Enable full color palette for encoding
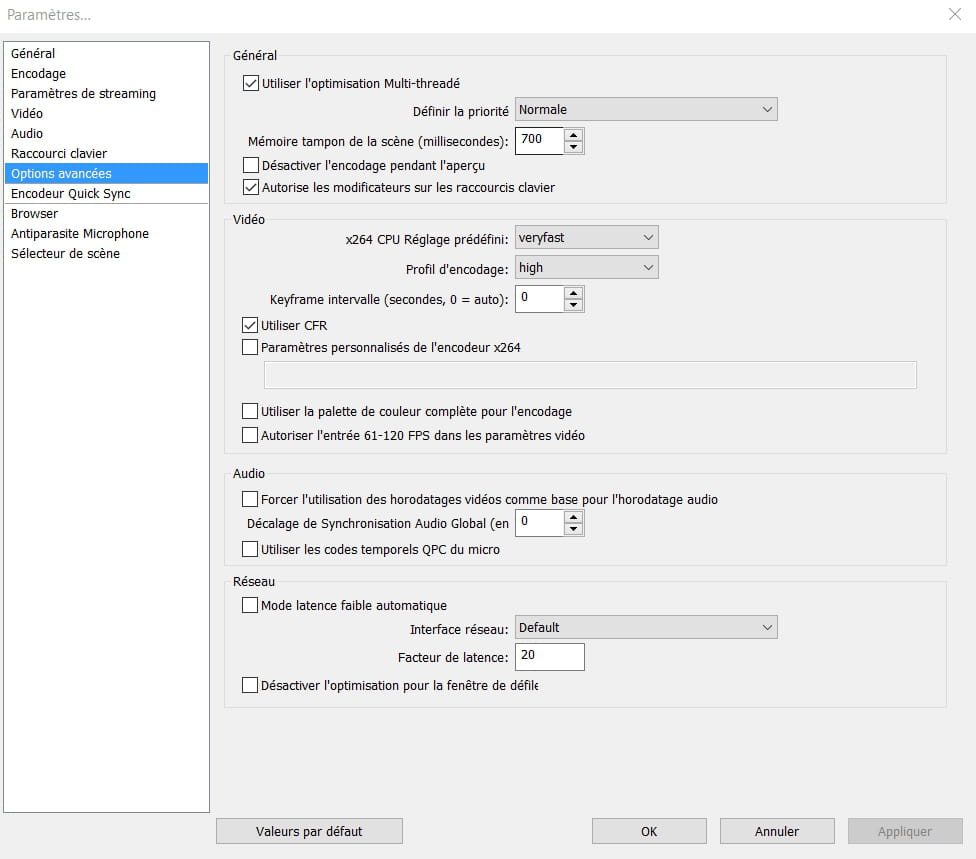Image resolution: width=976 pixels, height=859 pixels. (250, 411)
